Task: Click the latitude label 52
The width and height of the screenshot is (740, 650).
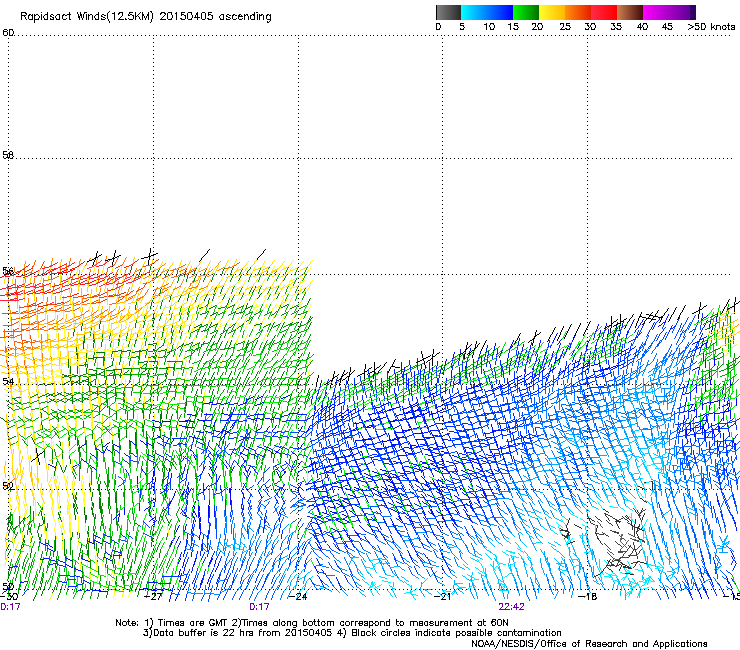Action: [x=8, y=486]
